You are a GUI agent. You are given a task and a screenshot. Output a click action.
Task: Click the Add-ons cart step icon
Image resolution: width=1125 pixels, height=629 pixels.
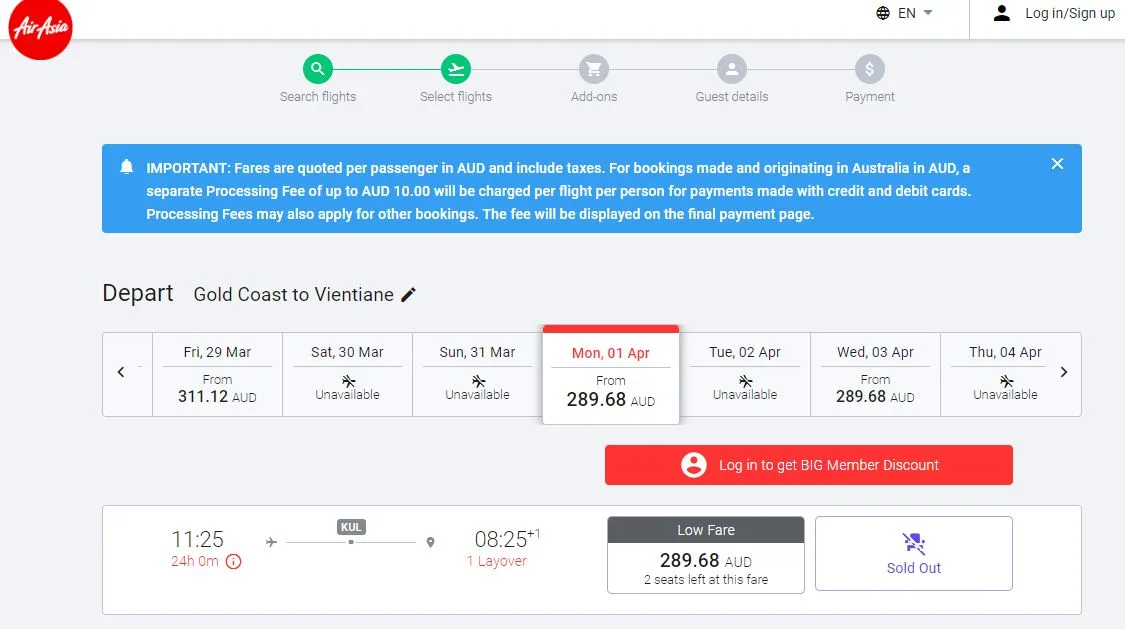coord(594,69)
